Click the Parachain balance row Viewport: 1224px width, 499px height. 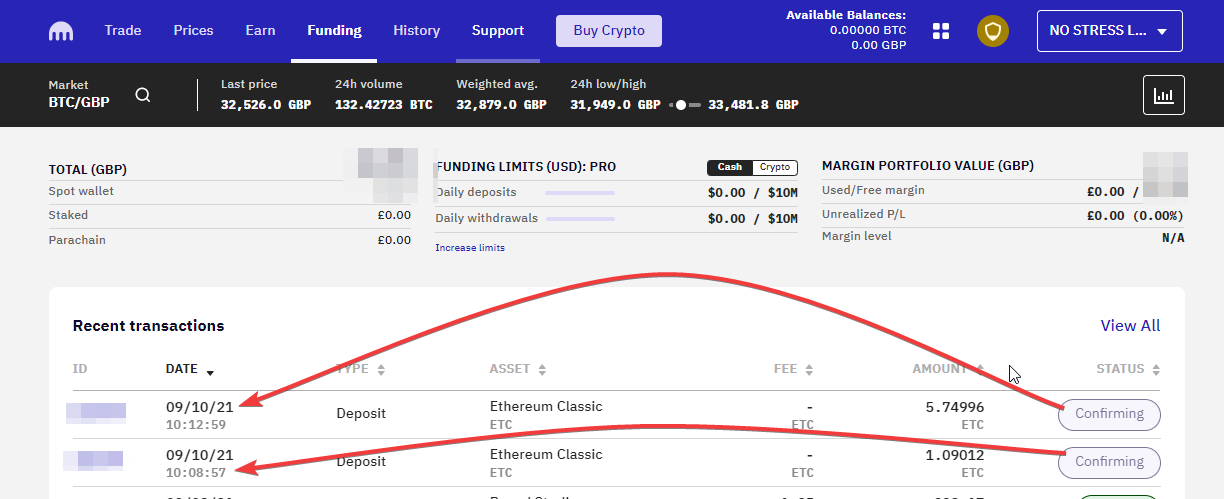point(230,240)
